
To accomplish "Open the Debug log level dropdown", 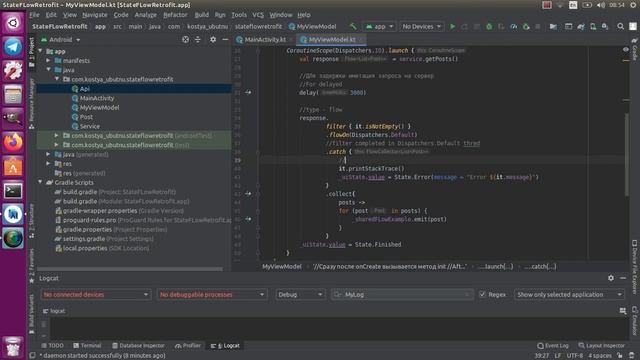I will click(x=300, y=295).
